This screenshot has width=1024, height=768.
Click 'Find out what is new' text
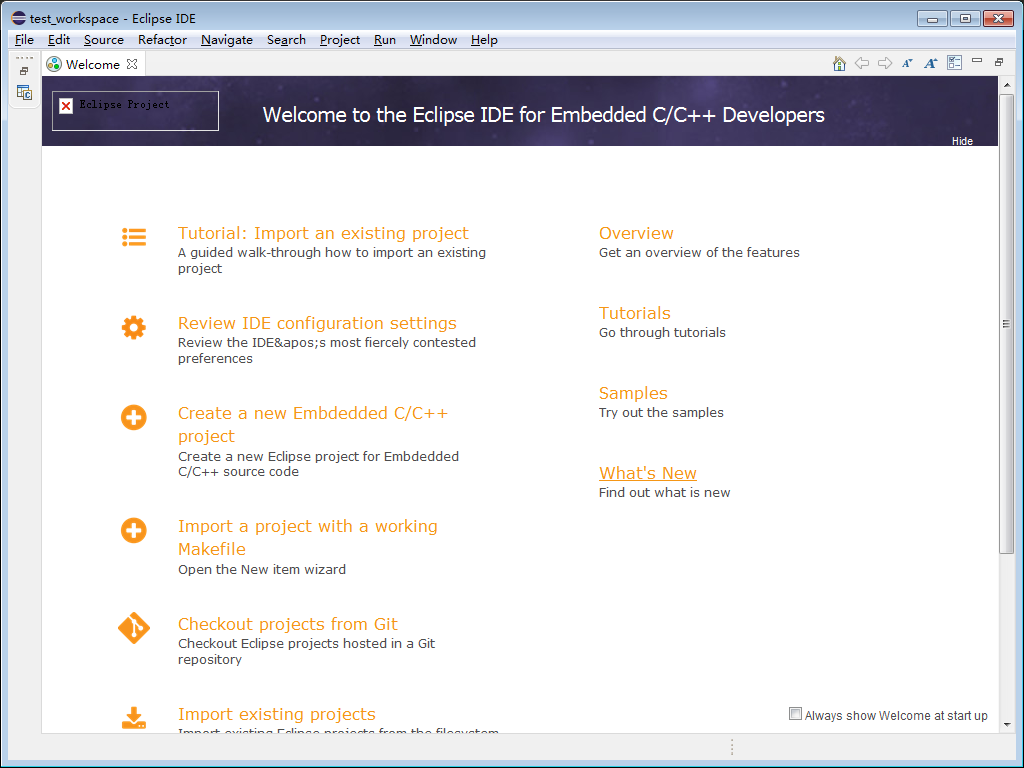click(x=664, y=492)
